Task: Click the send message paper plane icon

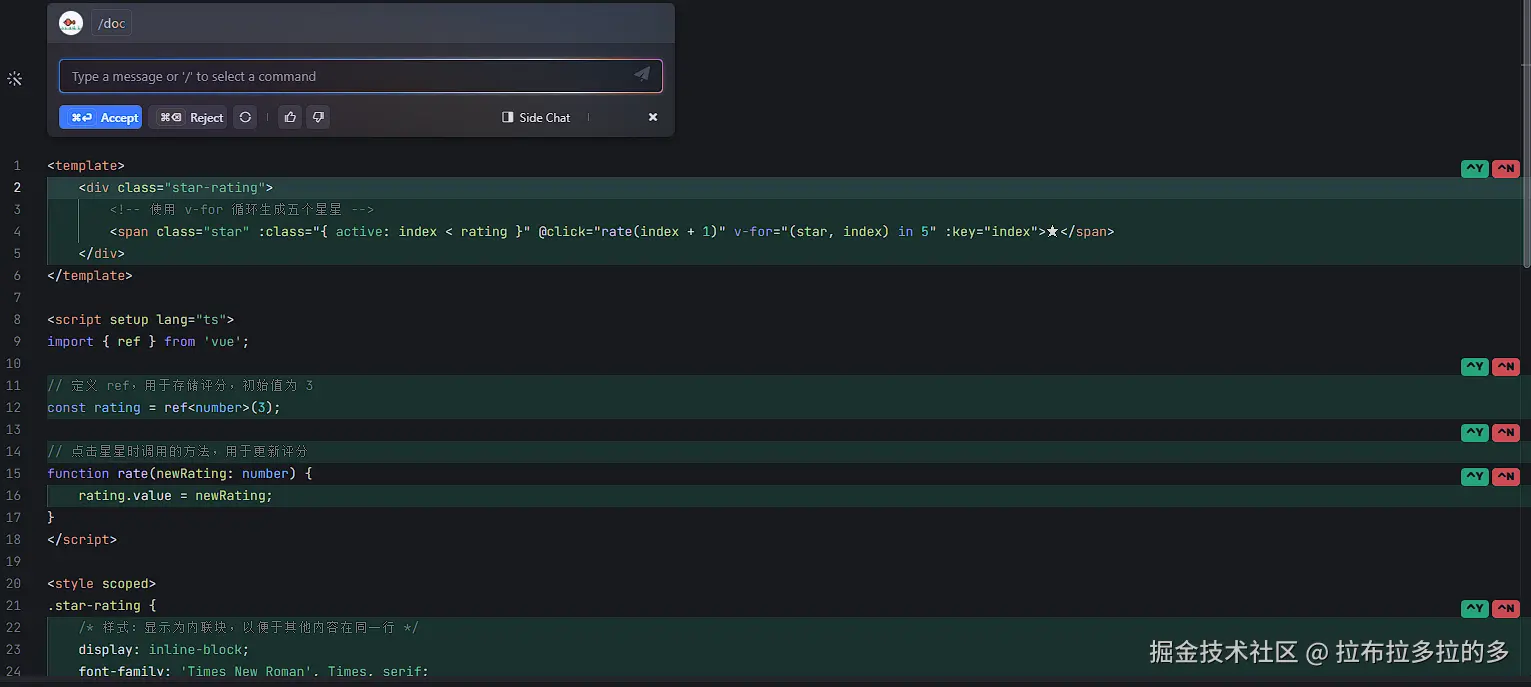Action: click(642, 75)
